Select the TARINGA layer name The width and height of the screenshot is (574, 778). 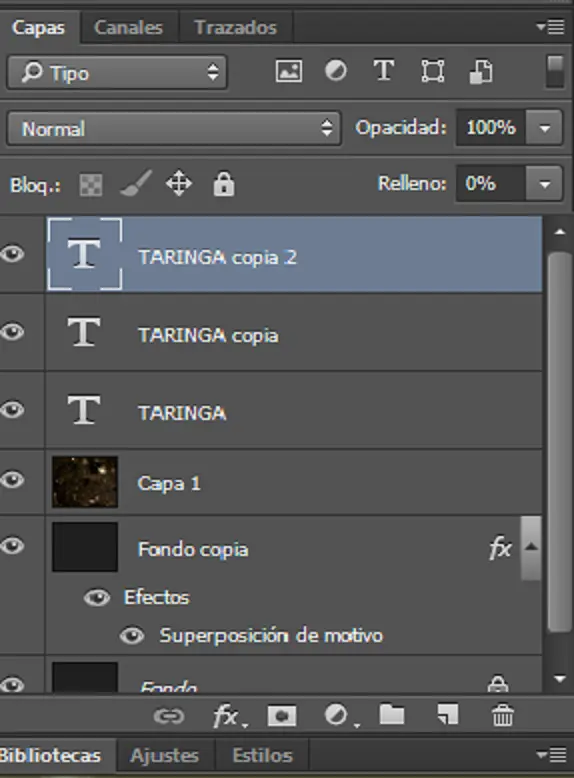[x=182, y=413]
